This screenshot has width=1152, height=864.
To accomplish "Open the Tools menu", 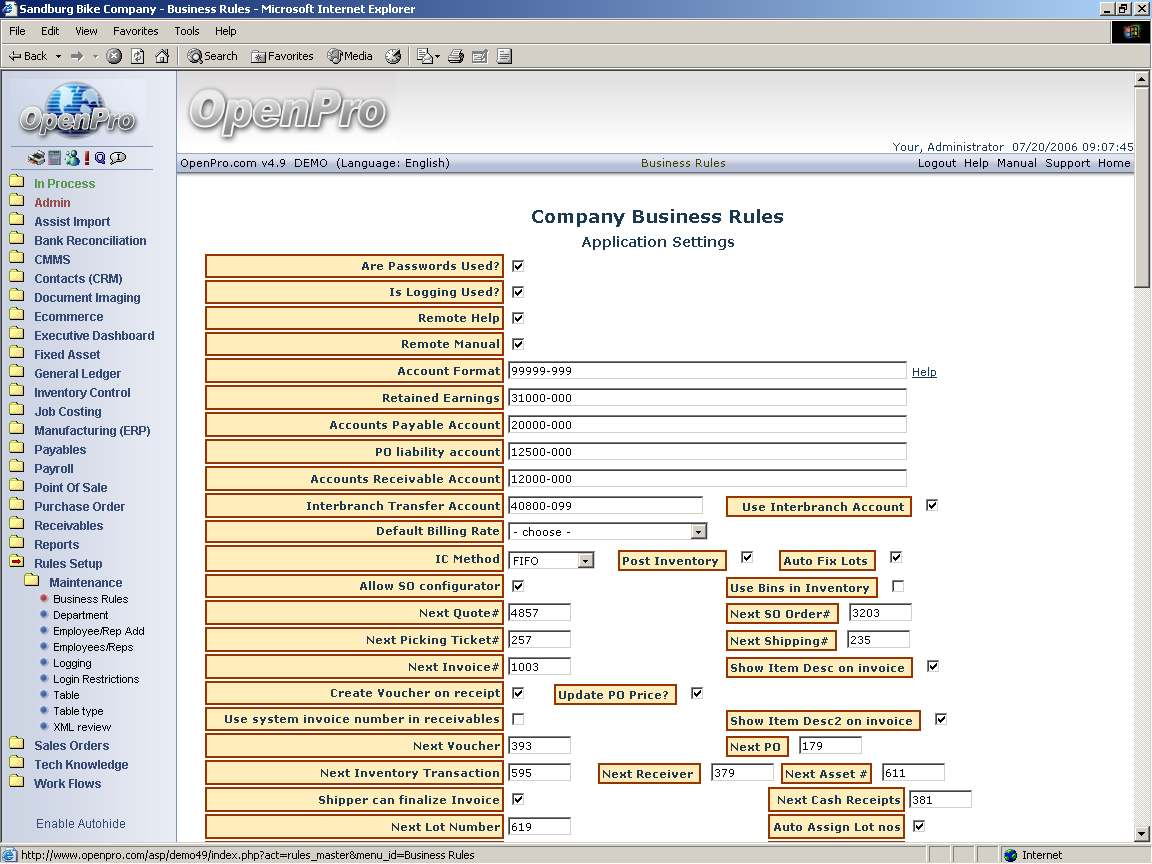I will 187,31.
